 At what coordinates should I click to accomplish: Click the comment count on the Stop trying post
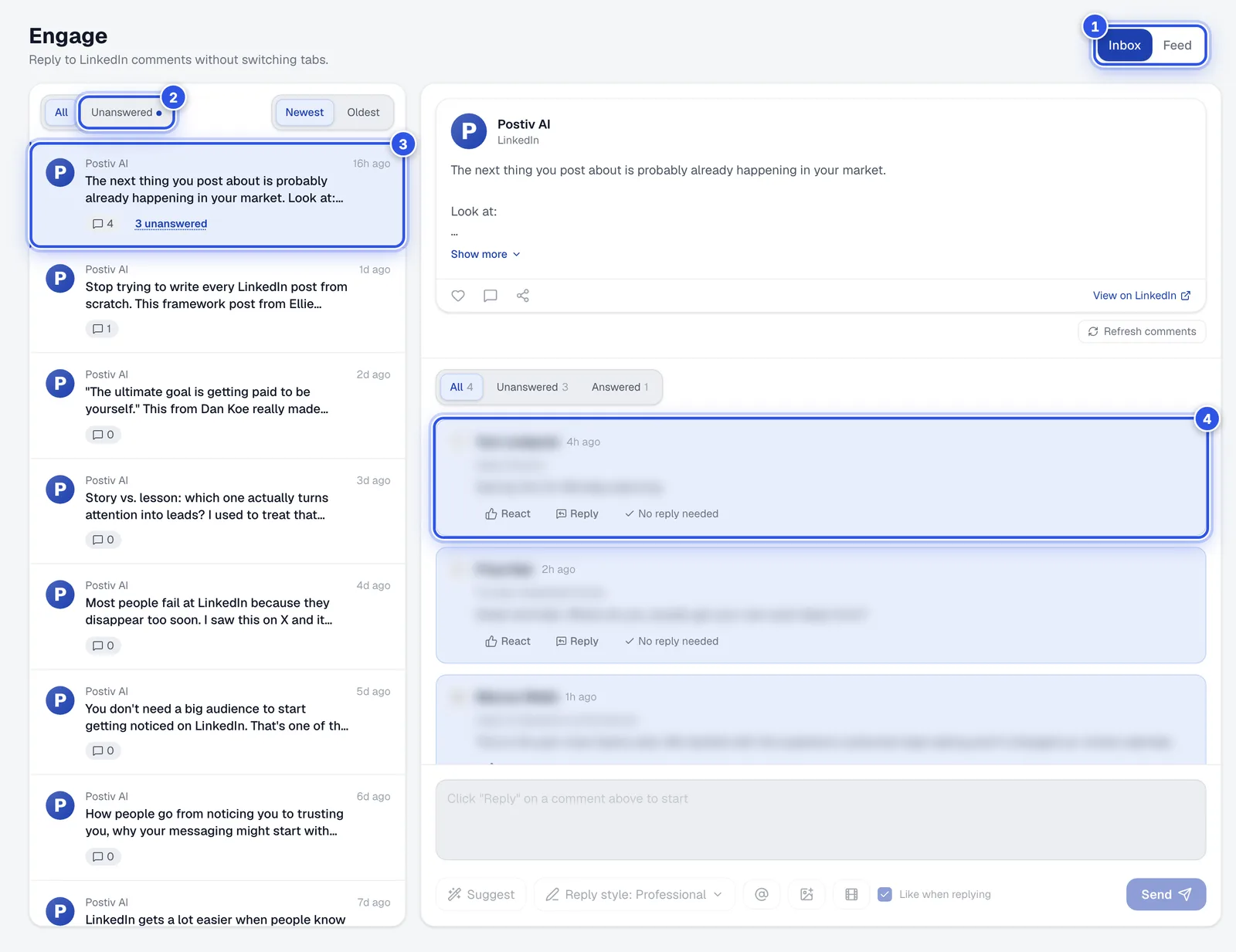[x=103, y=329]
